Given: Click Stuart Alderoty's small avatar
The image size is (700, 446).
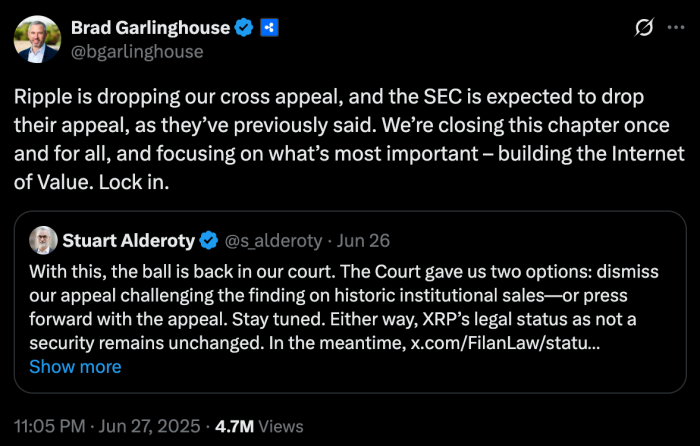Looking at the screenshot, I should click(x=43, y=240).
